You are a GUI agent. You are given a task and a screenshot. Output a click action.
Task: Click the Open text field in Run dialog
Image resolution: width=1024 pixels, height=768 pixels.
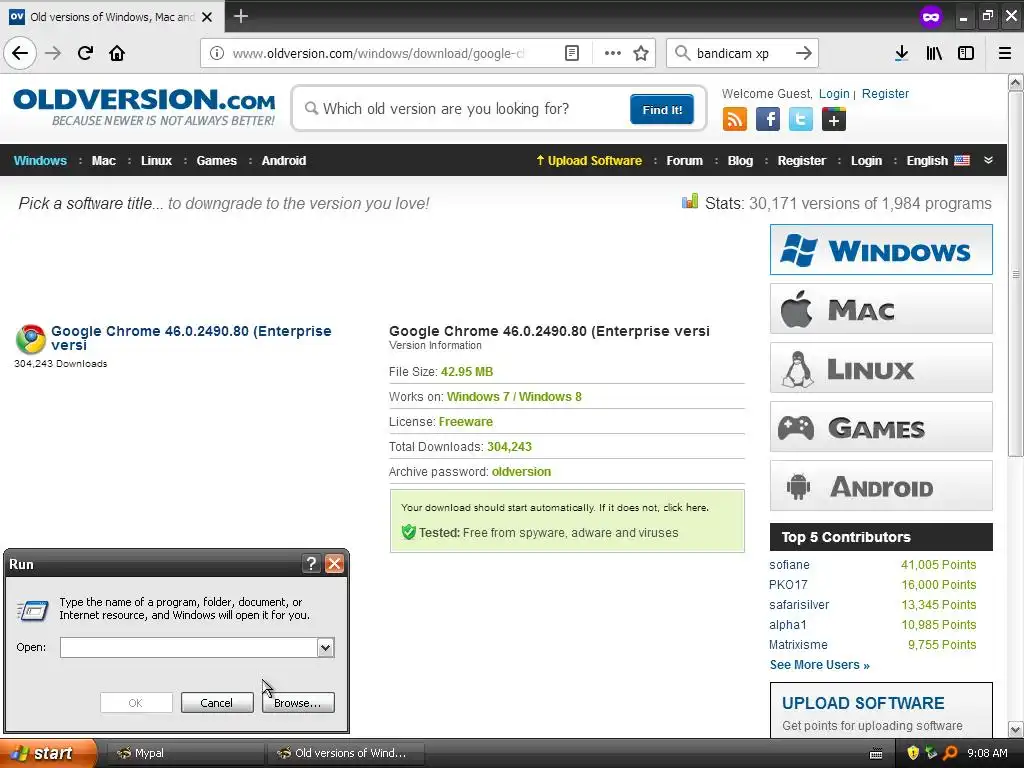tap(189, 647)
